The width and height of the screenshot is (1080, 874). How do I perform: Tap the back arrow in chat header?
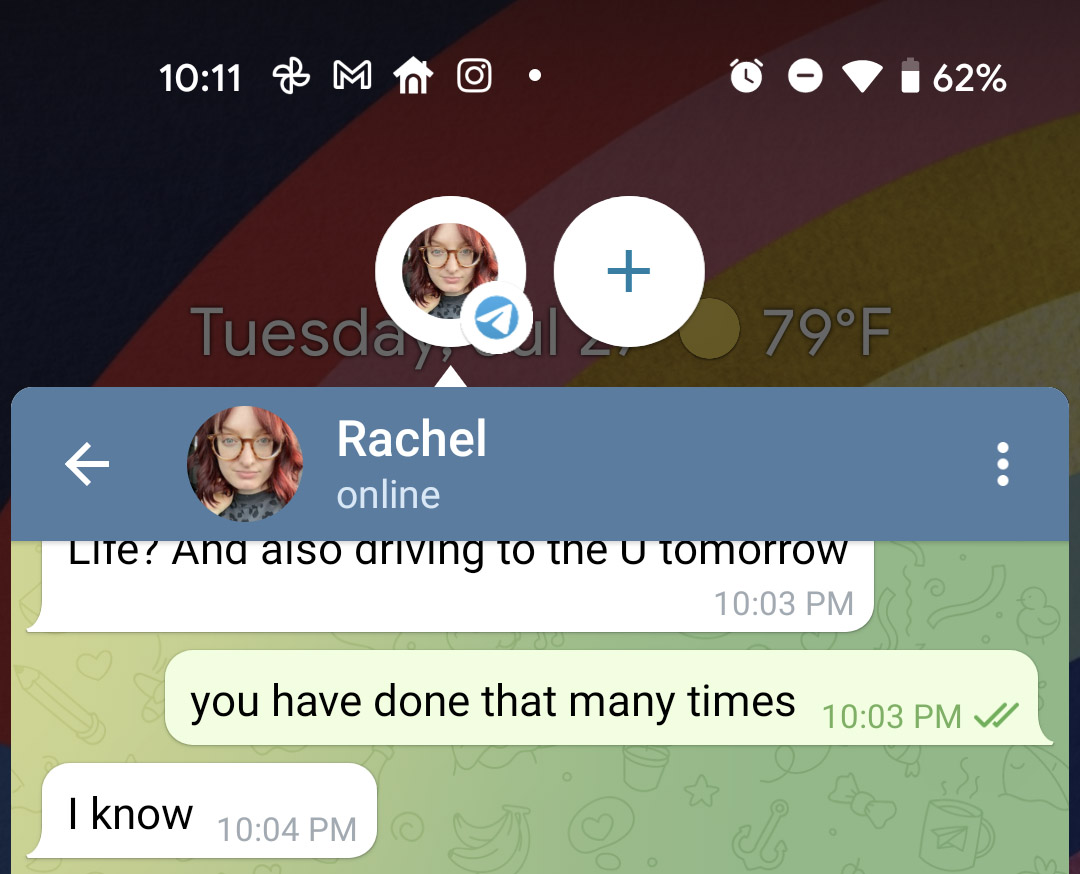coord(87,464)
